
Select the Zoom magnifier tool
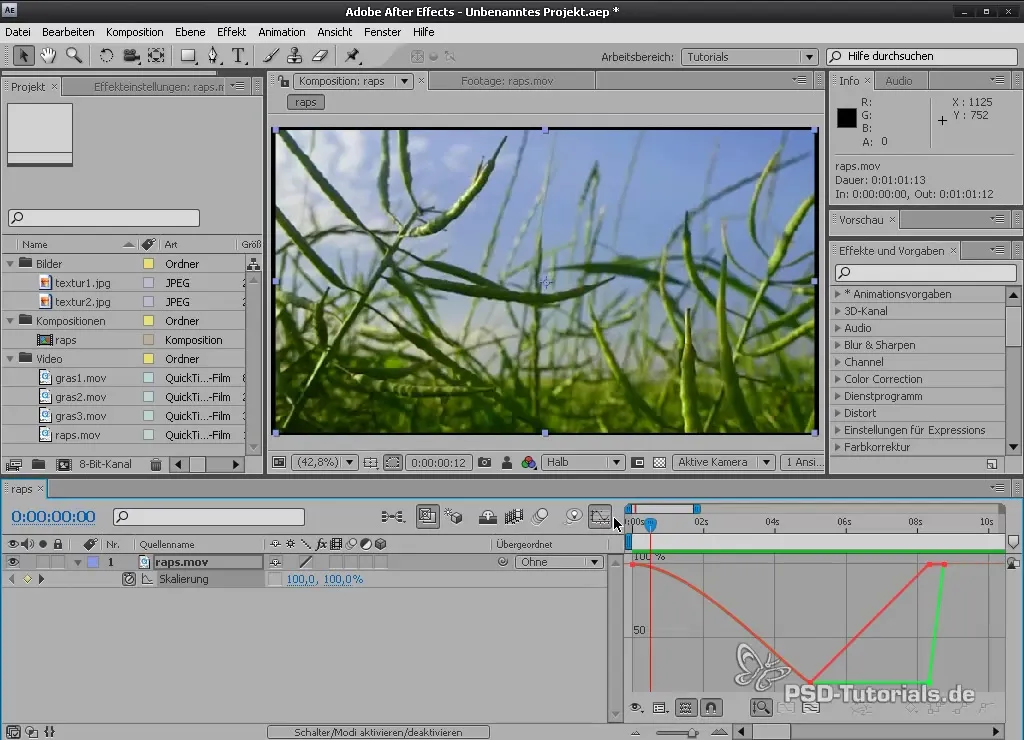click(x=74, y=56)
